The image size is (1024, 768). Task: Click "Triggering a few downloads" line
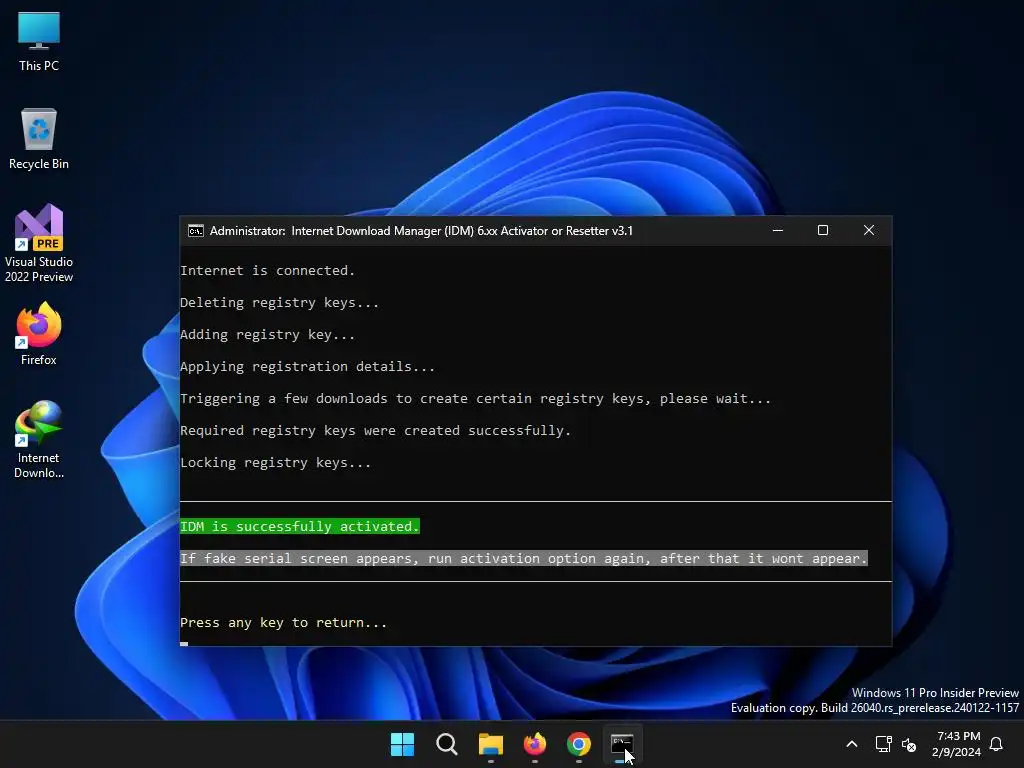pos(475,398)
